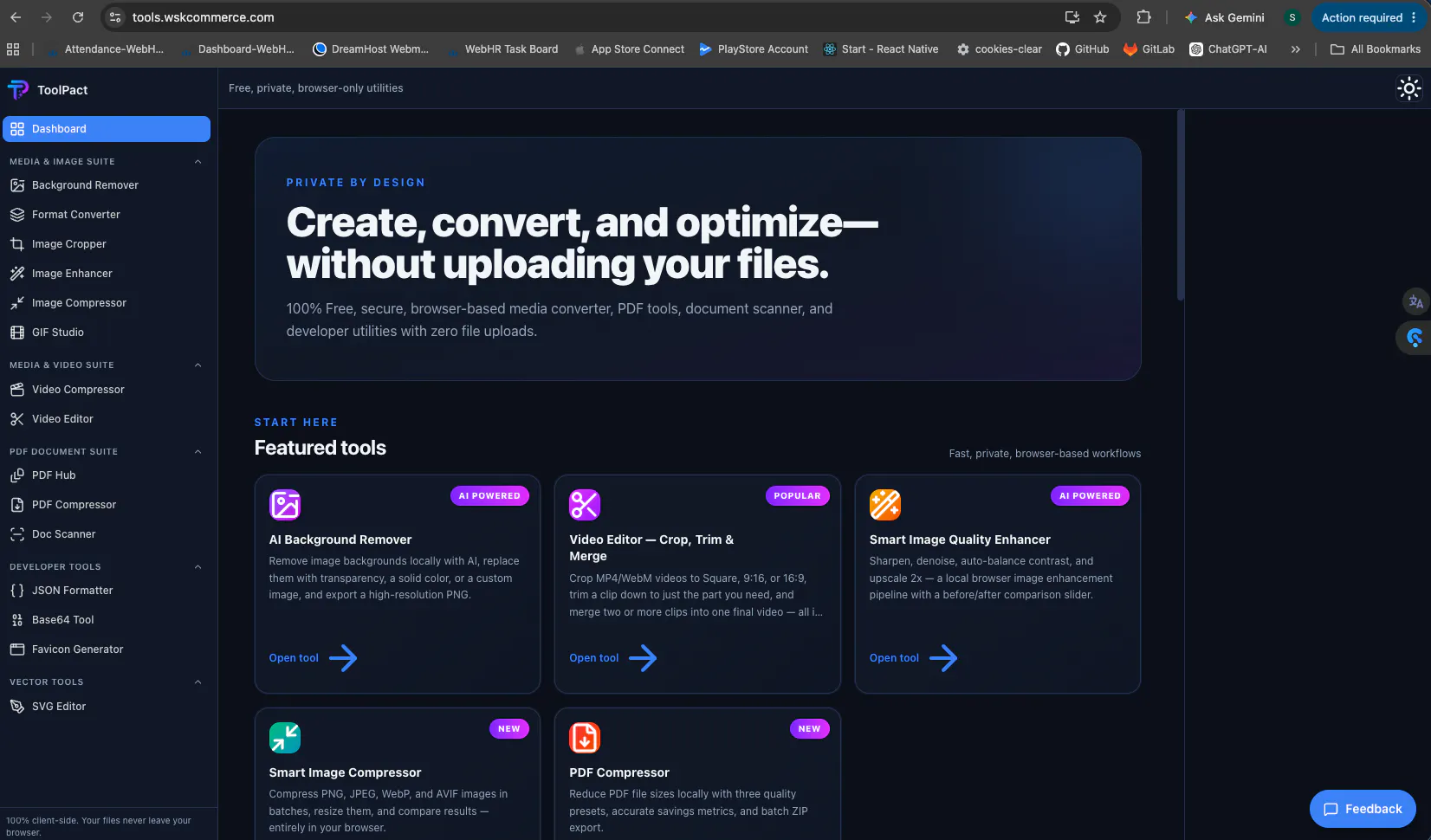Viewport: 1431px width, 840px height.
Task: Click the Video Editor scissors card icon
Action: pos(585,504)
